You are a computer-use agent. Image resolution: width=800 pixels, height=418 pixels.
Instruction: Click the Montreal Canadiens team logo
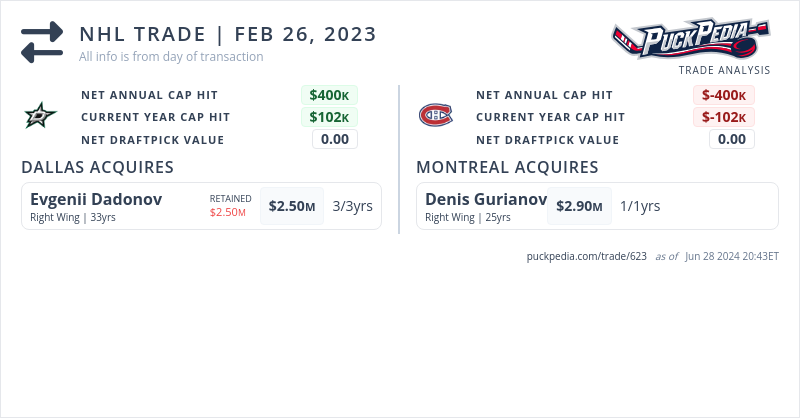pos(435,117)
